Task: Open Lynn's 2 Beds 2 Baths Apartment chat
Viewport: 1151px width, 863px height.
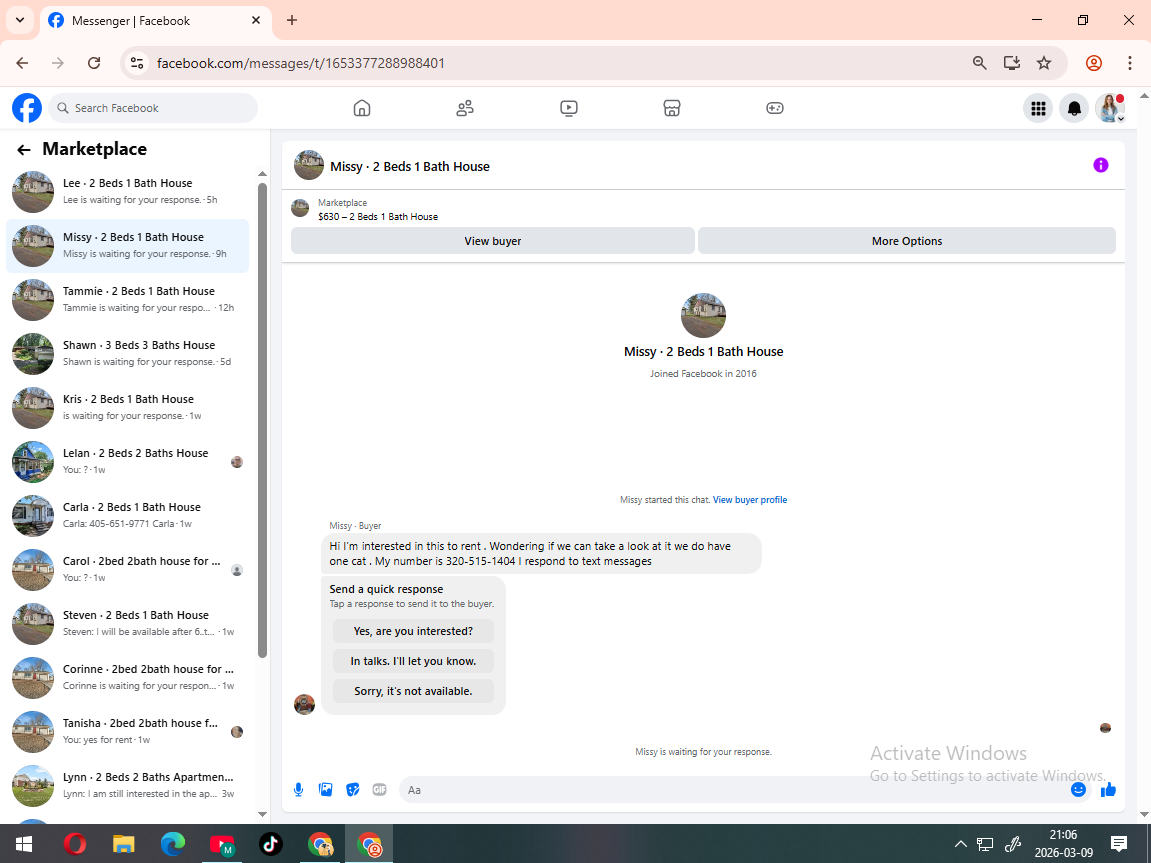Action: coord(128,785)
